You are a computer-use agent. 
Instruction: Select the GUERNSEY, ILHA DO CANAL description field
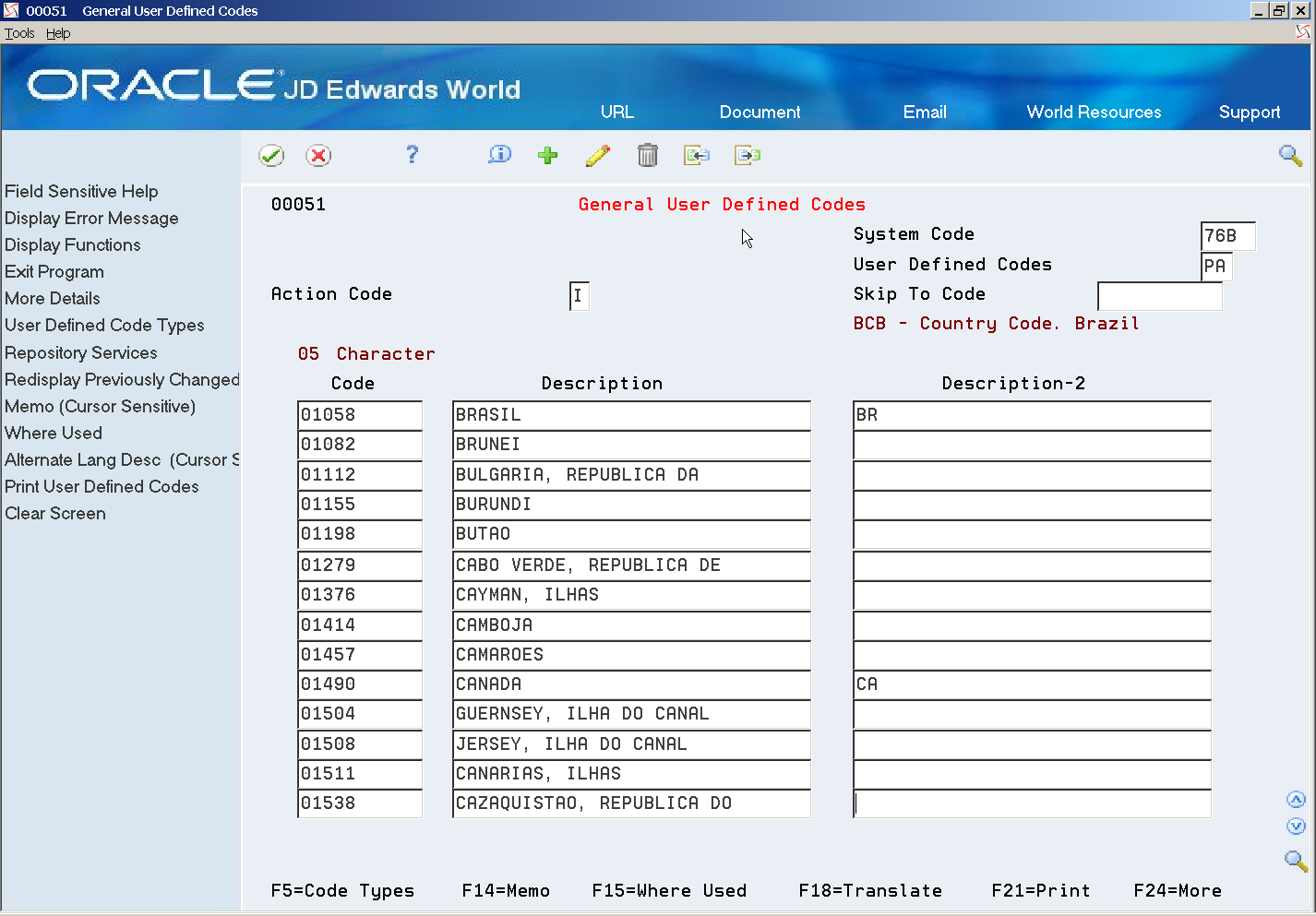(x=631, y=714)
